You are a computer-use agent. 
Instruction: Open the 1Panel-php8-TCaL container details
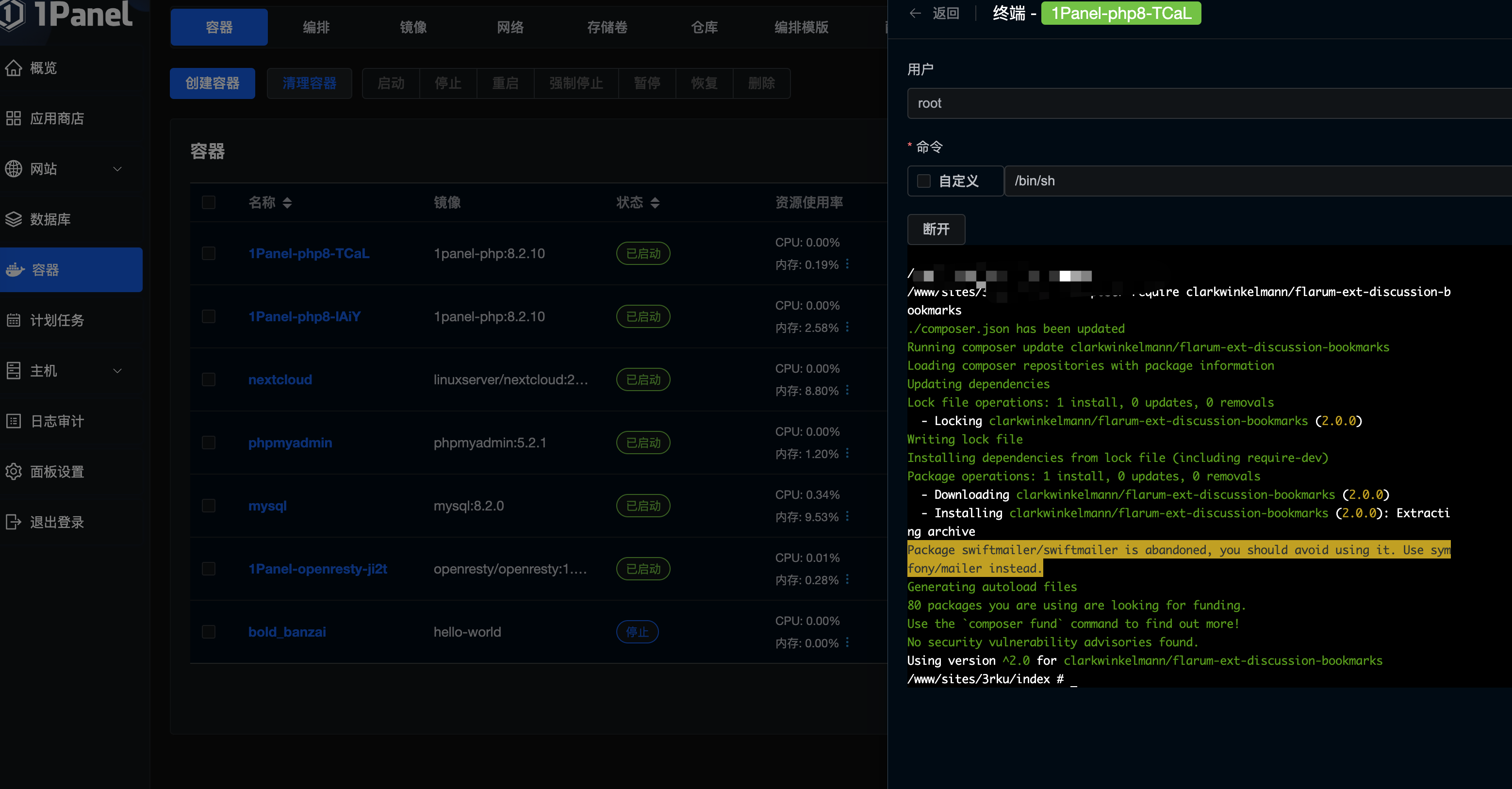tap(309, 253)
